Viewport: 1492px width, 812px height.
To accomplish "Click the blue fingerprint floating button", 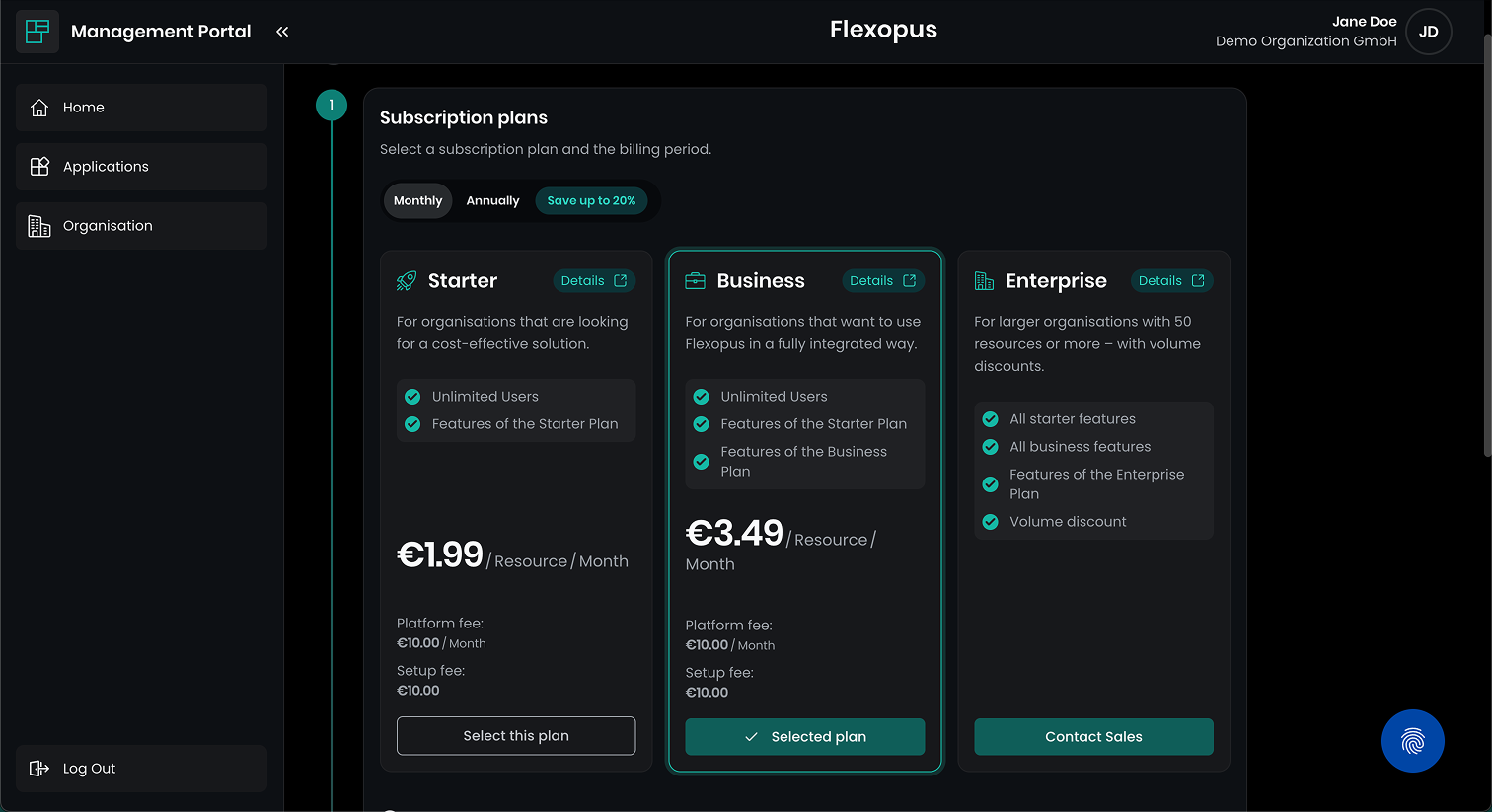I will point(1412,741).
